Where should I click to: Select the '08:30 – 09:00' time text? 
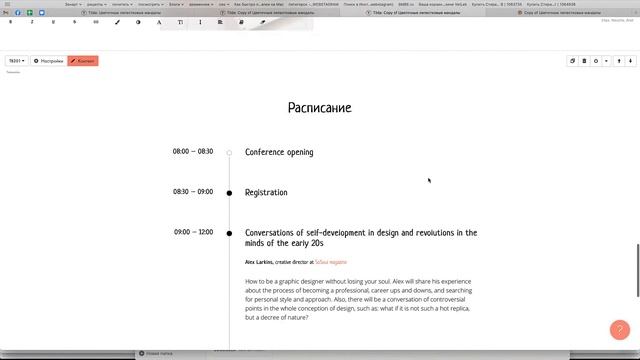(x=193, y=192)
